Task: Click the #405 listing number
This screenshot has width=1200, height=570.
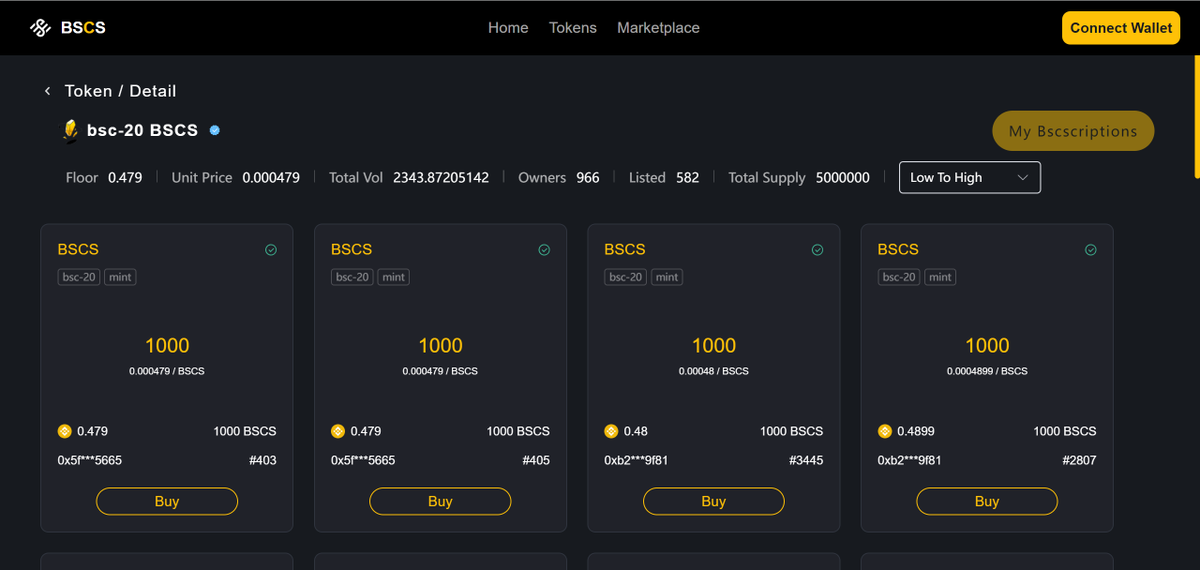Action: pos(535,461)
